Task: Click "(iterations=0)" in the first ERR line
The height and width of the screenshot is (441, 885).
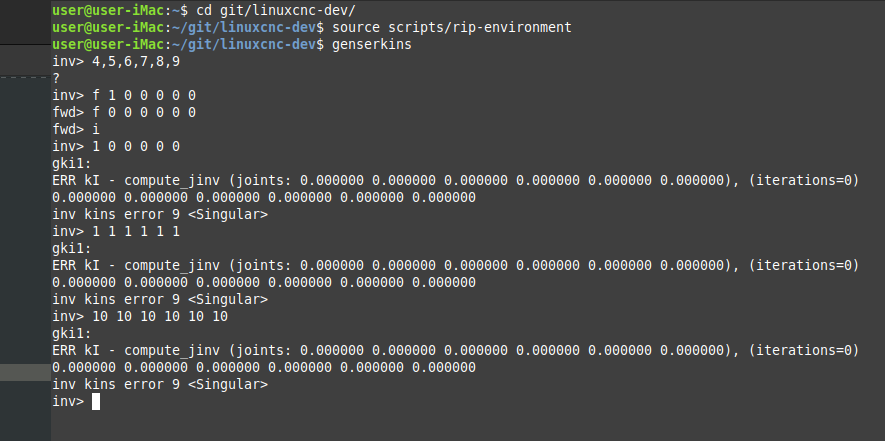Action: tap(804, 181)
